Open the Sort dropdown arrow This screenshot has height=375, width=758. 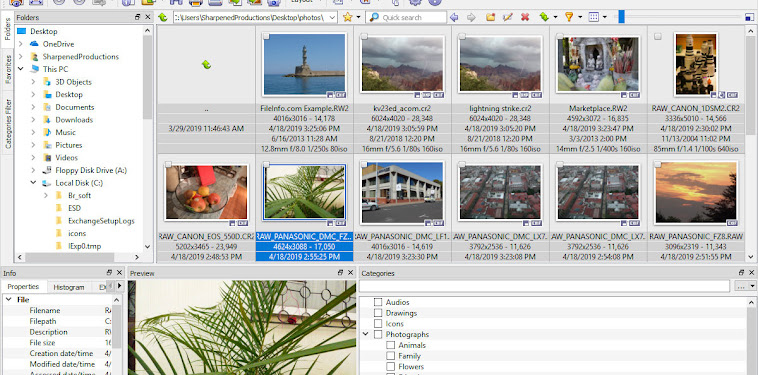tap(555, 17)
